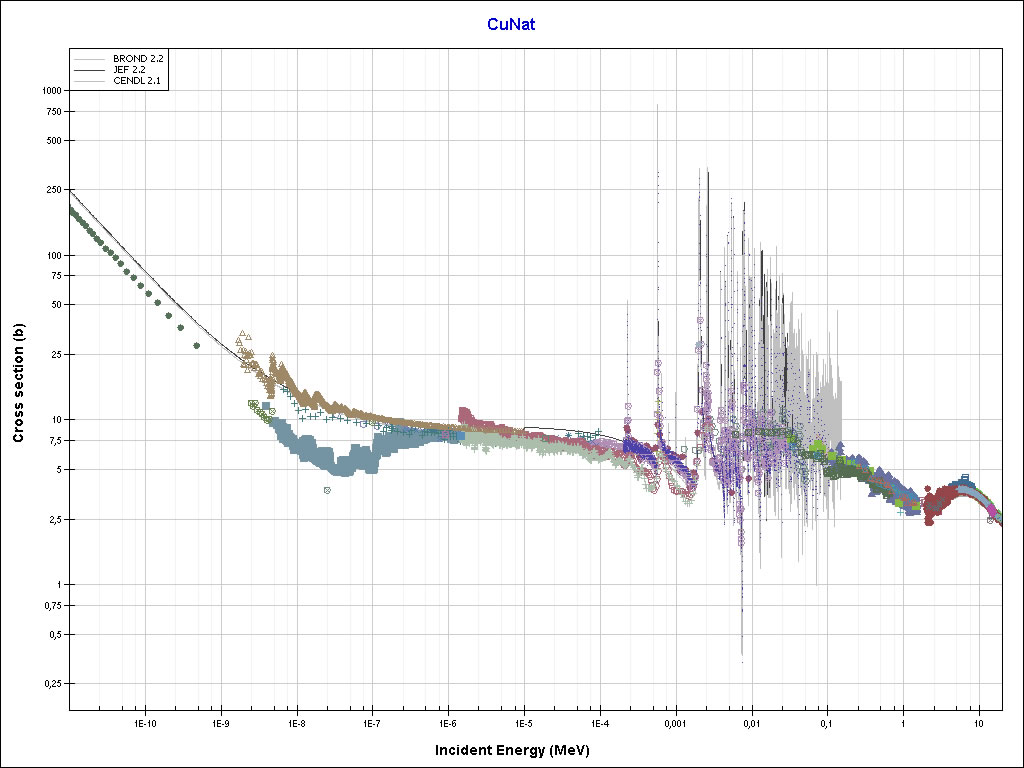Select the Incident Energy (MeV) axis label
Viewport: 1024px width, 768px height.
[519, 749]
